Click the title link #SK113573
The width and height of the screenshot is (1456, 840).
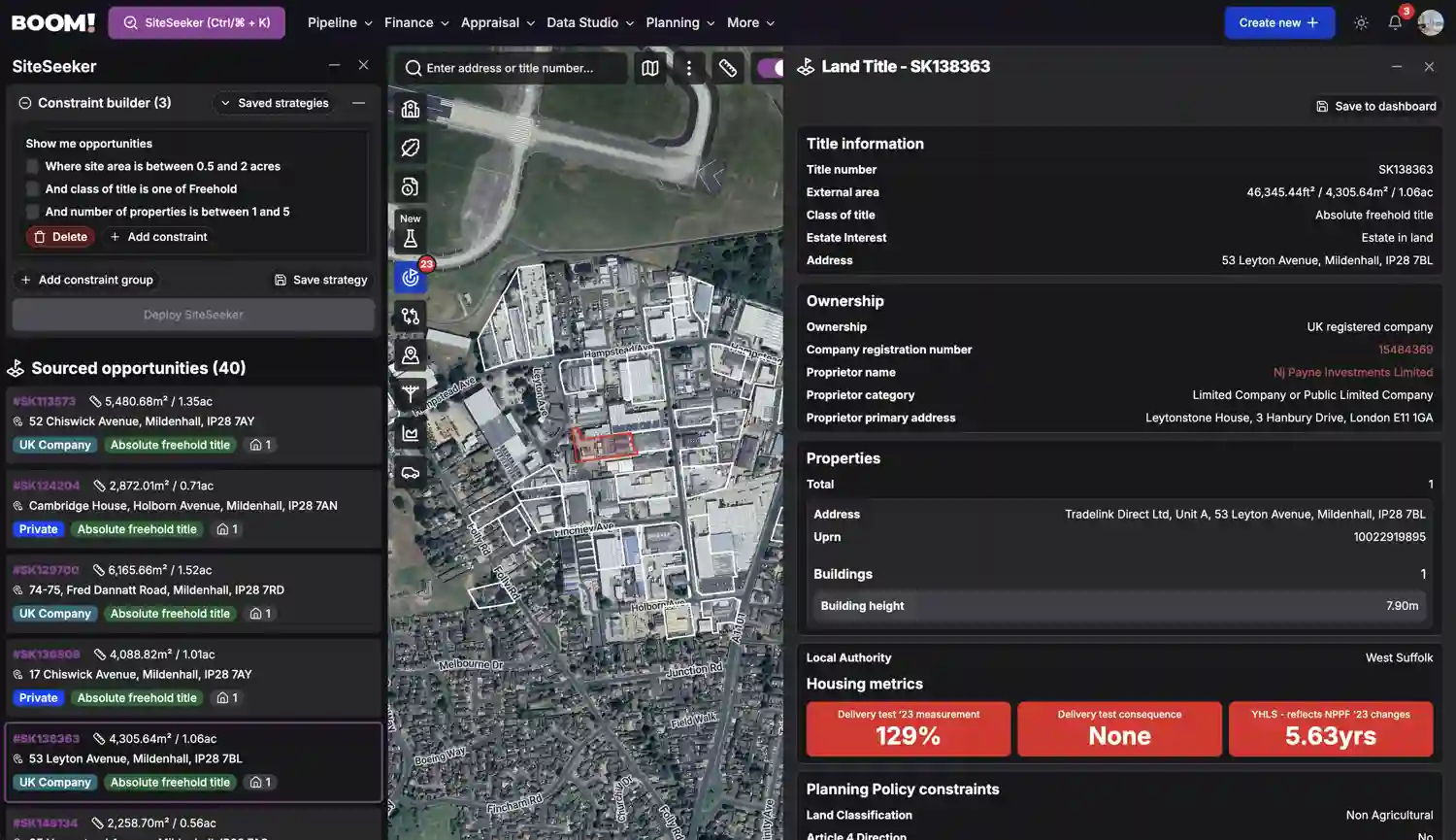coord(44,401)
